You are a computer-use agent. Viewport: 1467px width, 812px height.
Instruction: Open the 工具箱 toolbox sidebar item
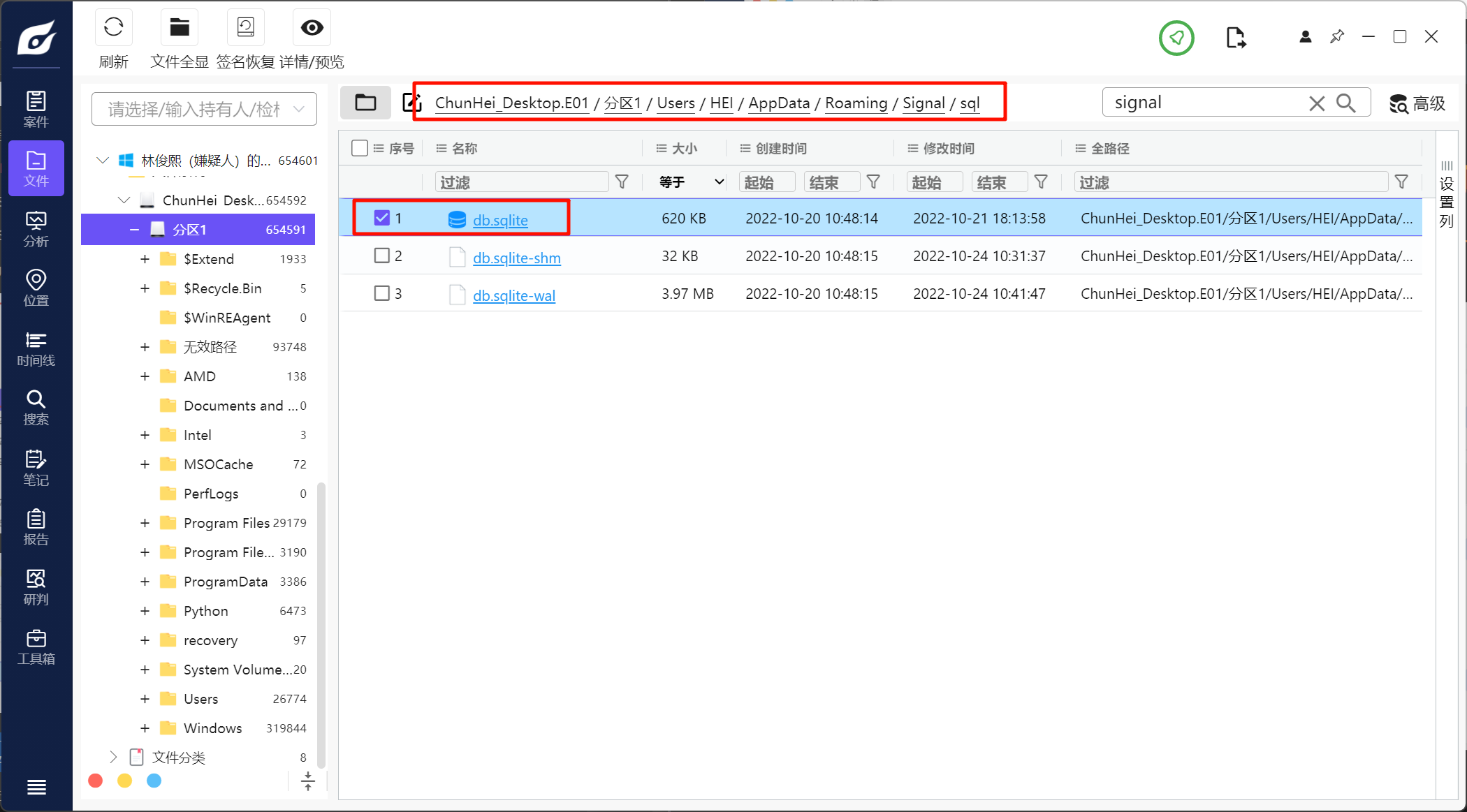[x=36, y=647]
